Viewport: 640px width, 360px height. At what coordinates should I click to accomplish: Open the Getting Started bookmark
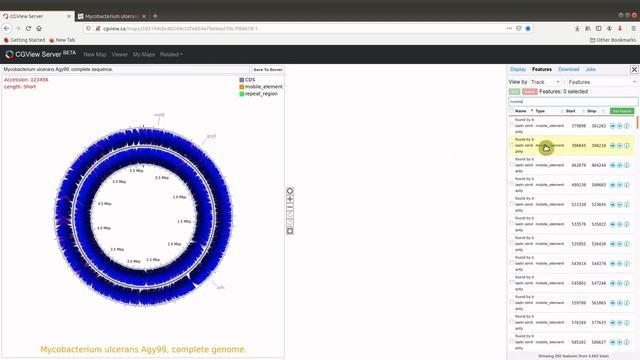24,40
